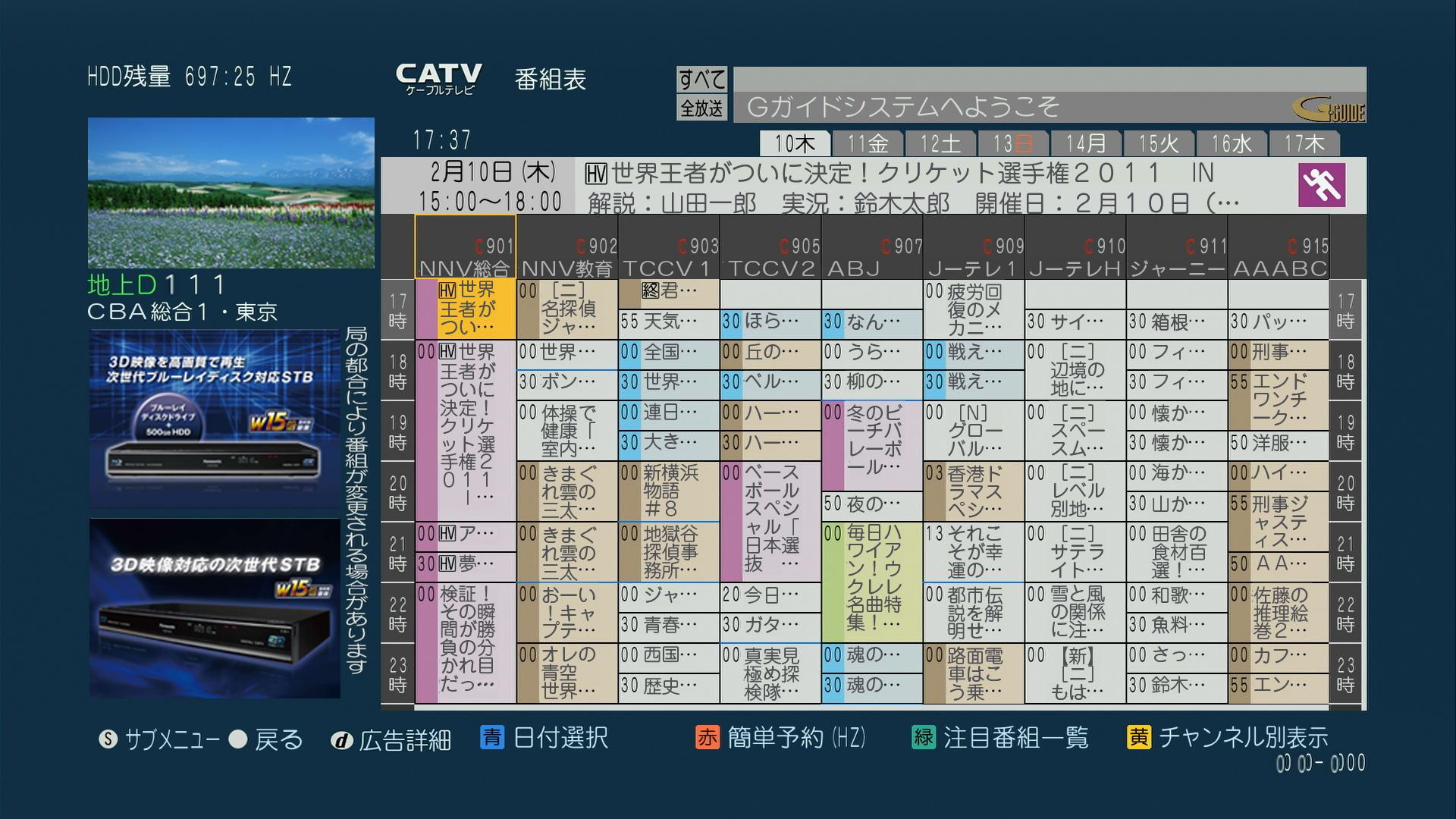Open the landscape flower field preview thumbnail
1456x819 pixels.
pyautogui.click(x=231, y=193)
